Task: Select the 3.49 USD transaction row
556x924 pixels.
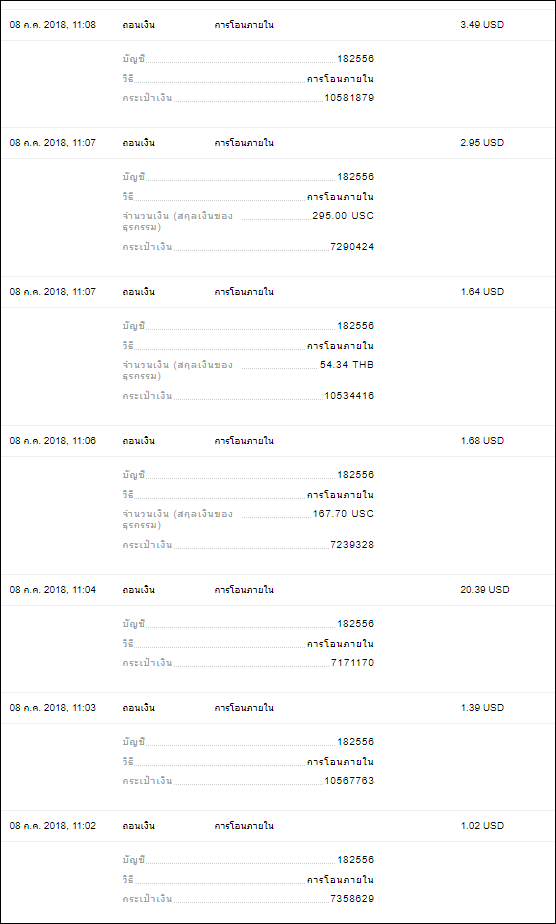Action: [x=278, y=25]
